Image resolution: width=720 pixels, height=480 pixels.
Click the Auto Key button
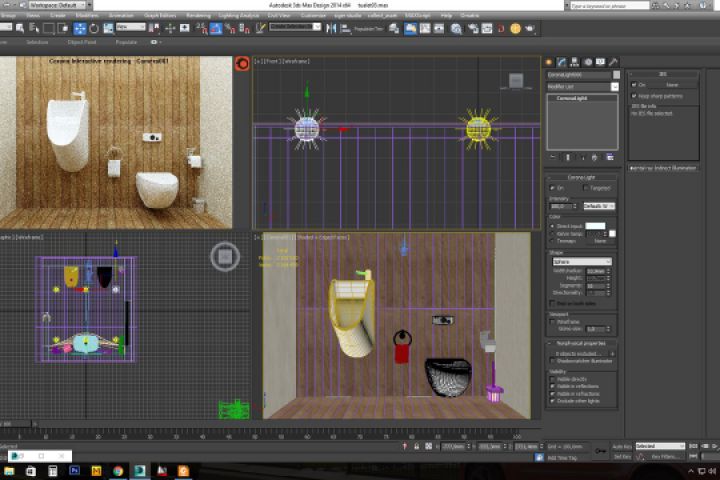tap(621, 446)
